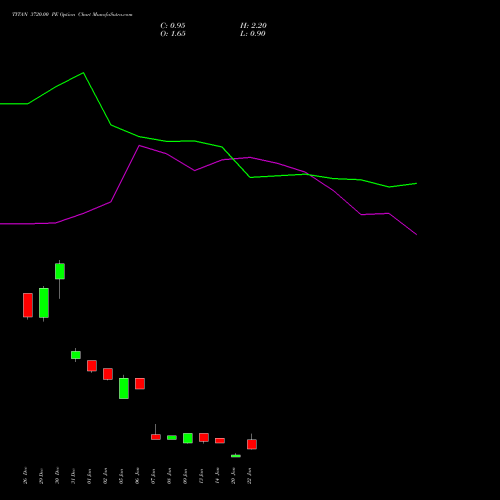Click the green candle above 29 Dec
The image size is (500, 500).
click(44, 303)
